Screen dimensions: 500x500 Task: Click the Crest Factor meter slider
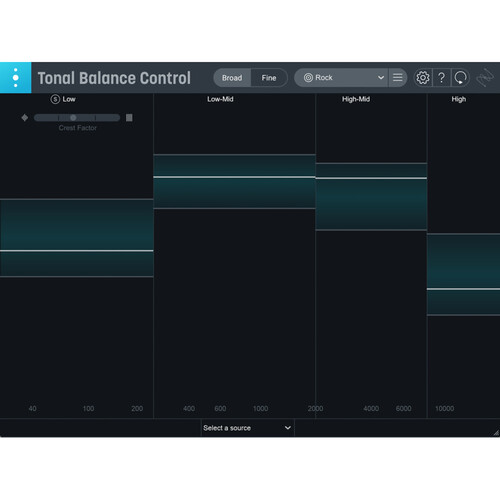click(x=77, y=118)
